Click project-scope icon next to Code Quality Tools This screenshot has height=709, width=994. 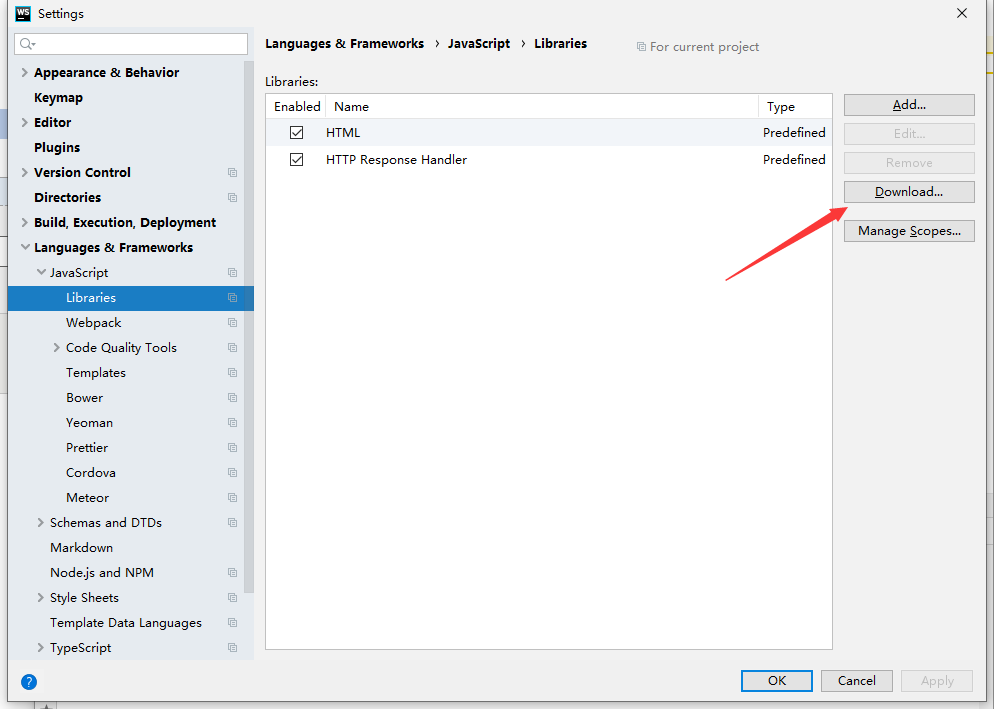[x=233, y=348]
